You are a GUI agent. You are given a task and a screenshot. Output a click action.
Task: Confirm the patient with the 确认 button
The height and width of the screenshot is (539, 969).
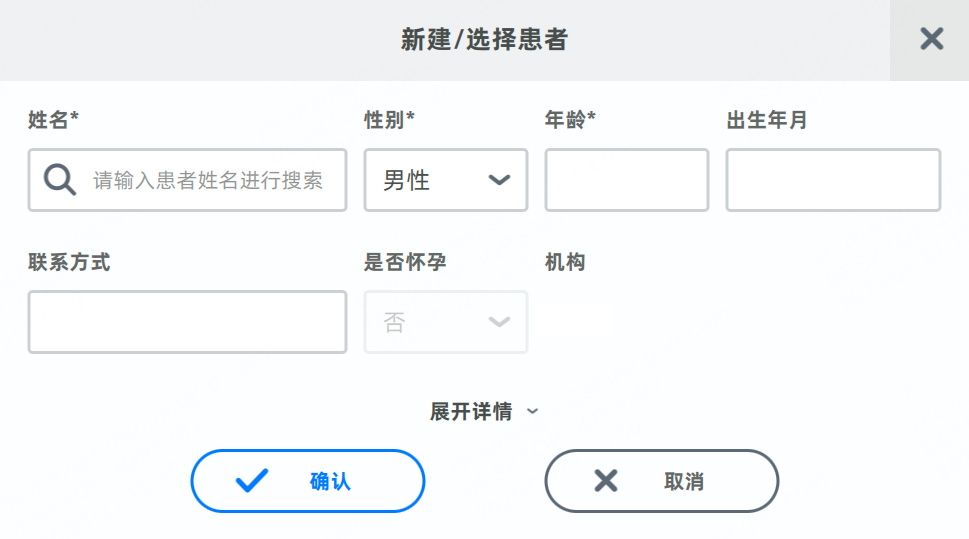coord(308,481)
